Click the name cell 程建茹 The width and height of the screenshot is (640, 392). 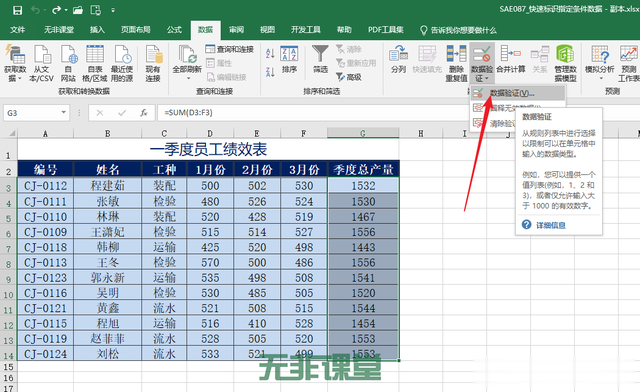107,186
